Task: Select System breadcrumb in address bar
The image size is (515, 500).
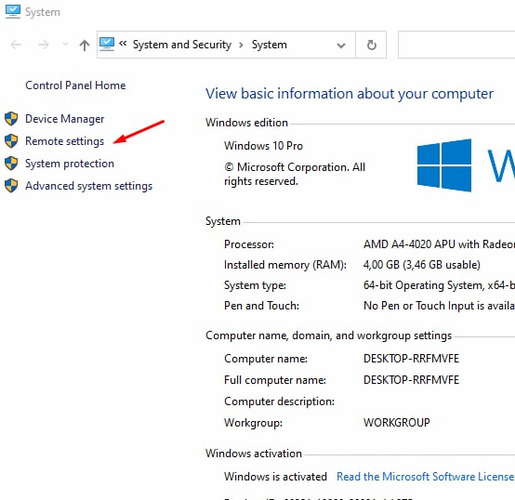Action: (x=269, y=44)
